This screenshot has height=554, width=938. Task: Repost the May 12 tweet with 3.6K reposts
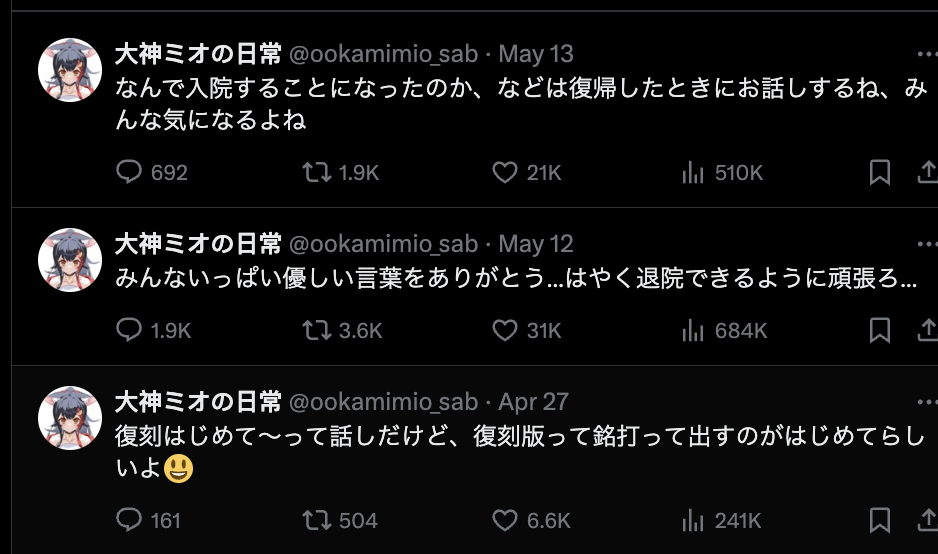pos(317,330)
